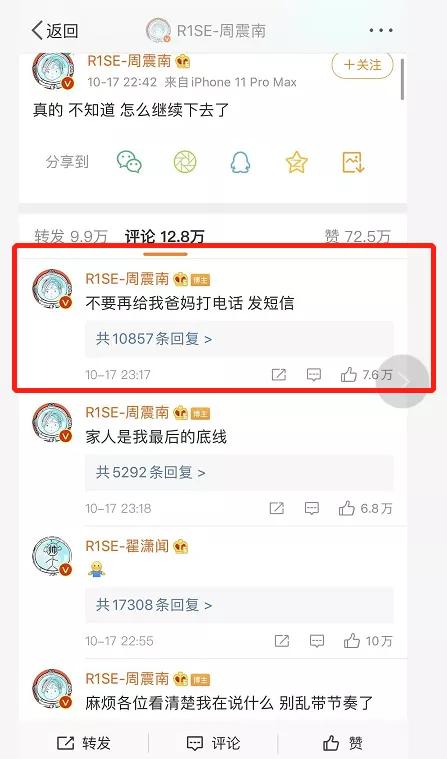This screenshot has width=447, height=759.
Task: Share post to WeChat icon
Action: pos(129,162)
